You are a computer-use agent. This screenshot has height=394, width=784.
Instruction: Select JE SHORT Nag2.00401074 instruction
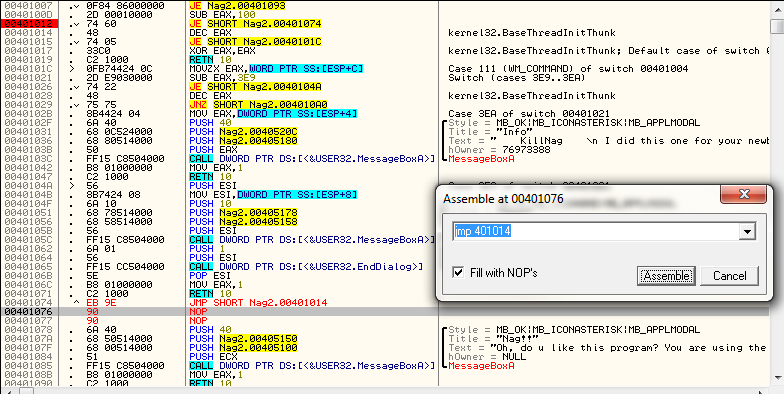(x=255, y=24)
